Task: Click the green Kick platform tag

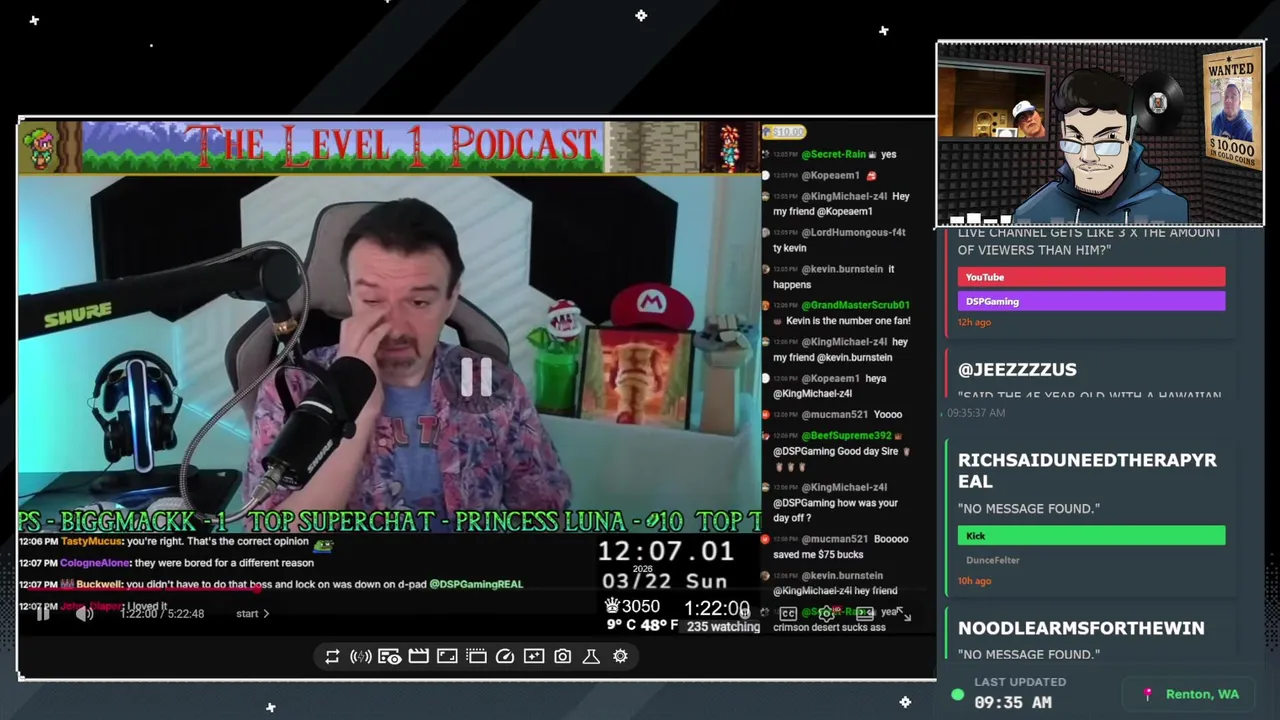Action: tap(1091, 536)
